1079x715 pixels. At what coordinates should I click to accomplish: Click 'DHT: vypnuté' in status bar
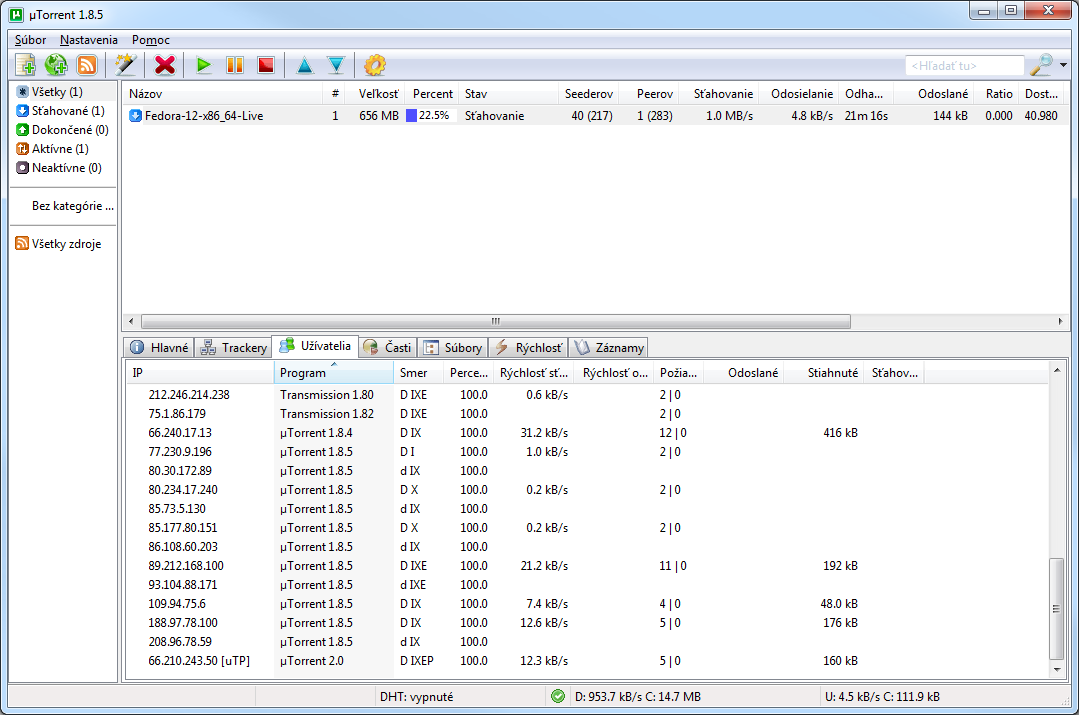click(x=416, y=697)
